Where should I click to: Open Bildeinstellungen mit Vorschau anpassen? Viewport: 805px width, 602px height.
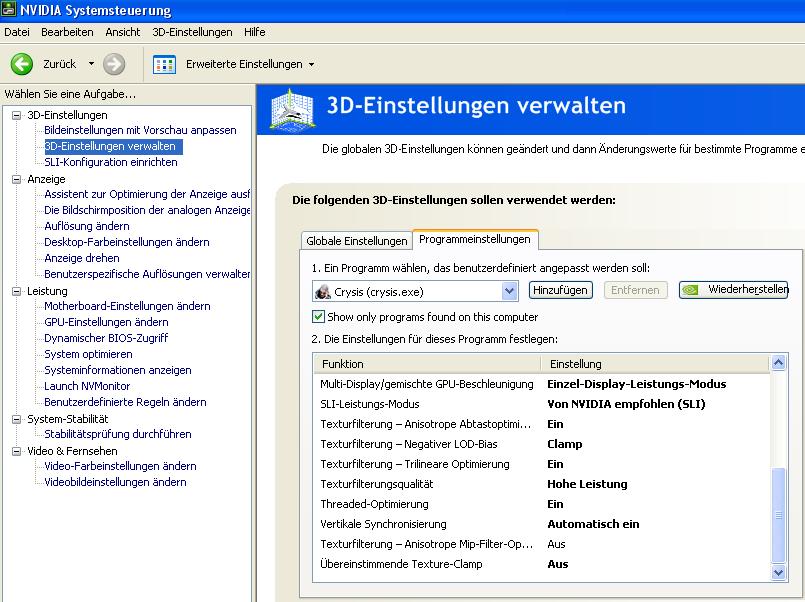tap(140, 130)
